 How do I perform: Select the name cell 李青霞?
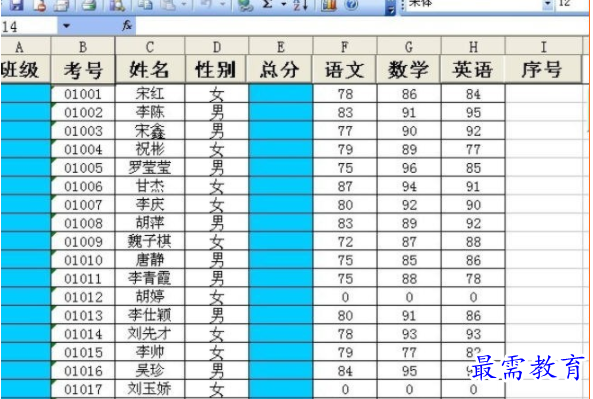click(x=150, y=278)
